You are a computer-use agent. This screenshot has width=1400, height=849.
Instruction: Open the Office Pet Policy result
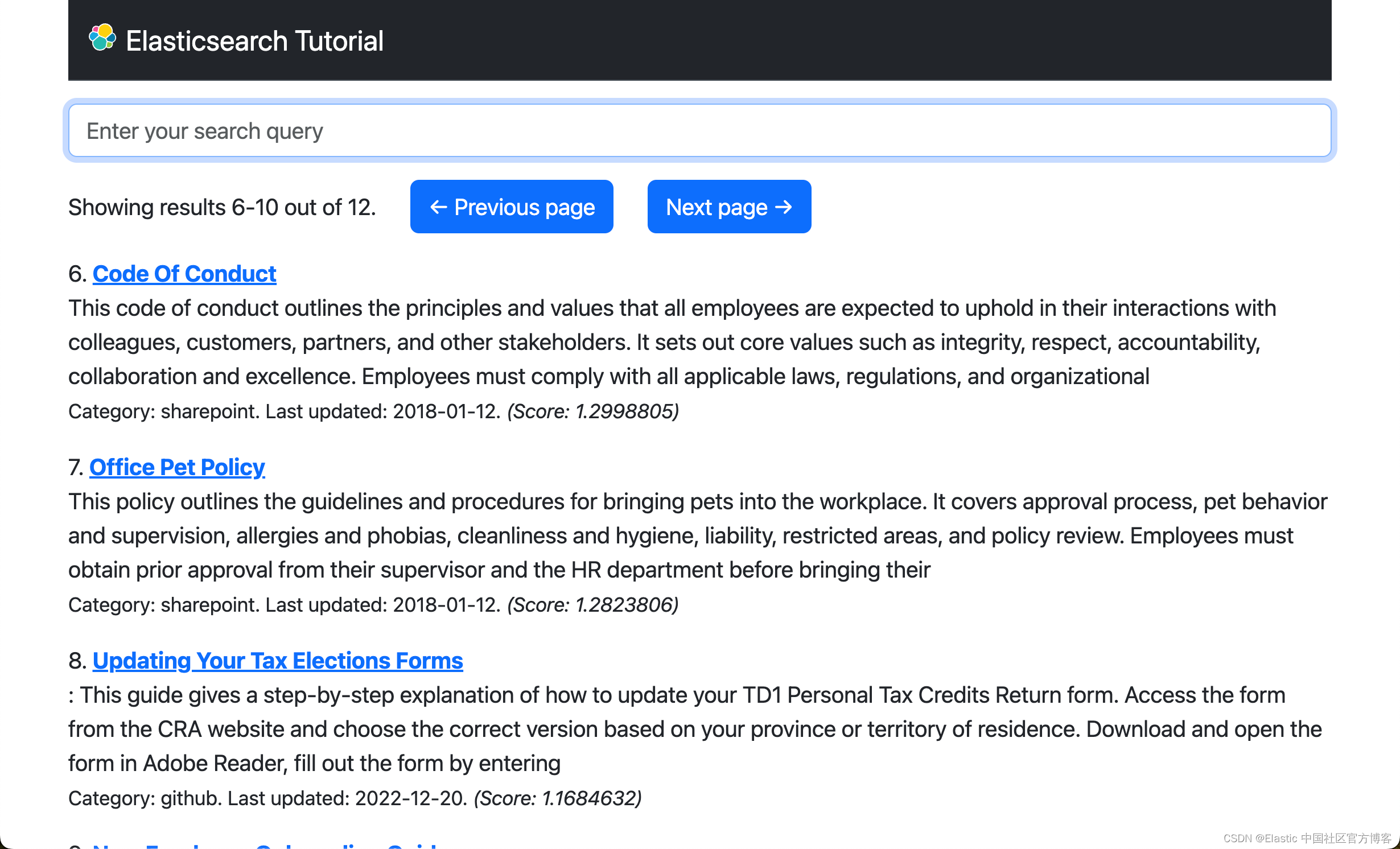[177, 467]
